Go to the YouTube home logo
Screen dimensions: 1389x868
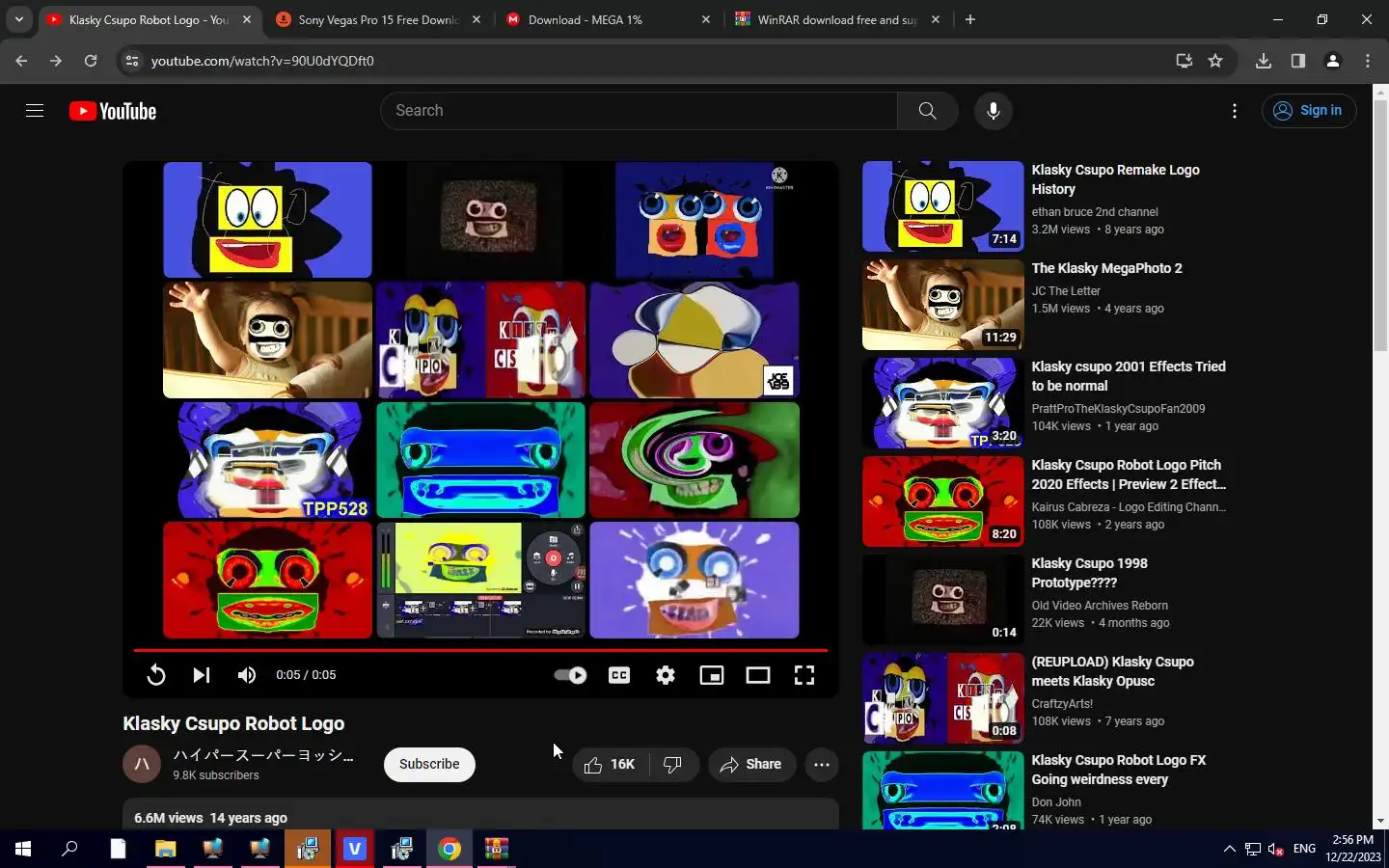tap(113, 111)
